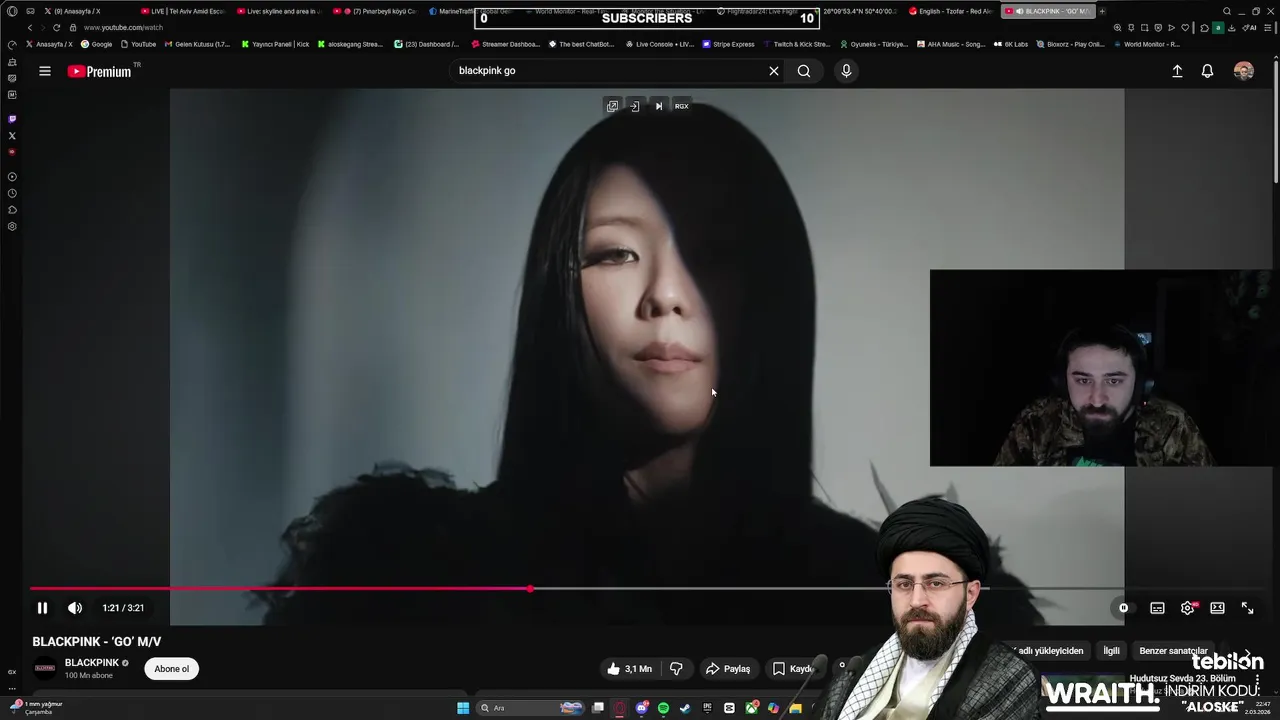
Task: Click the '1:21 / 3:21' time display
Action: coord(123,608)
